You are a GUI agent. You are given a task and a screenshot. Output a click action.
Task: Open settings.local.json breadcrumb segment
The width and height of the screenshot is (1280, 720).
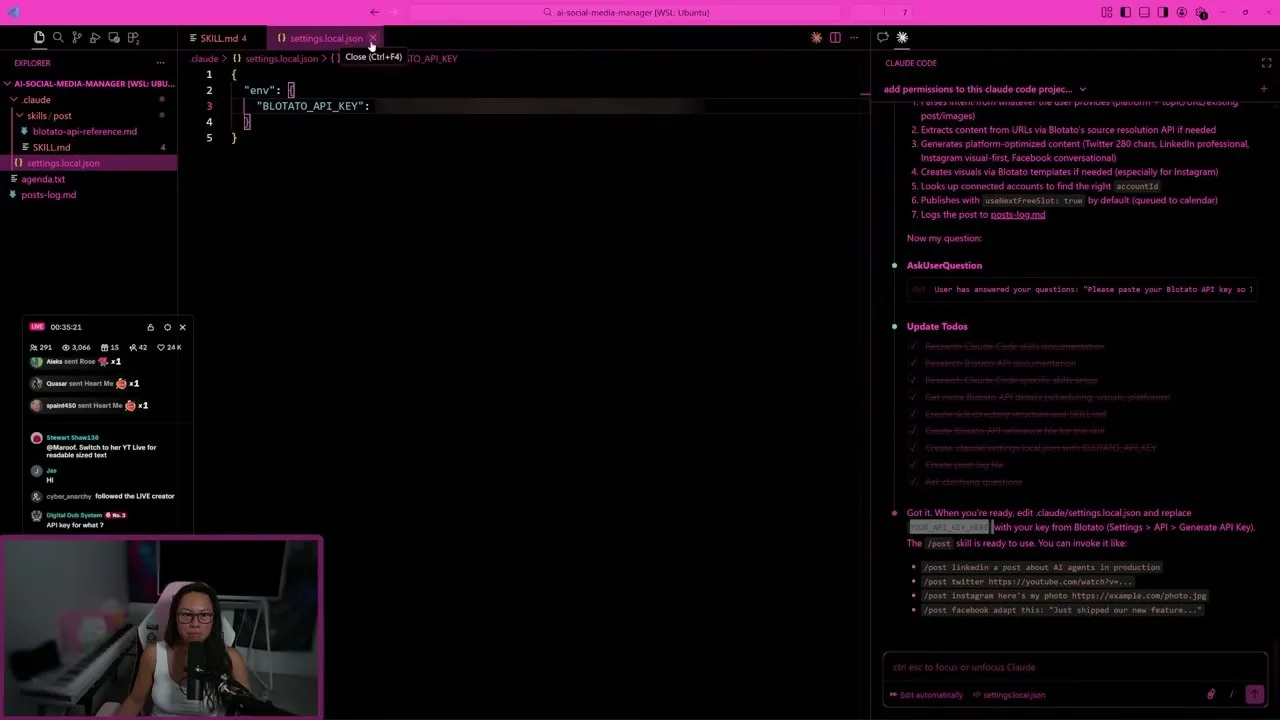275,58
